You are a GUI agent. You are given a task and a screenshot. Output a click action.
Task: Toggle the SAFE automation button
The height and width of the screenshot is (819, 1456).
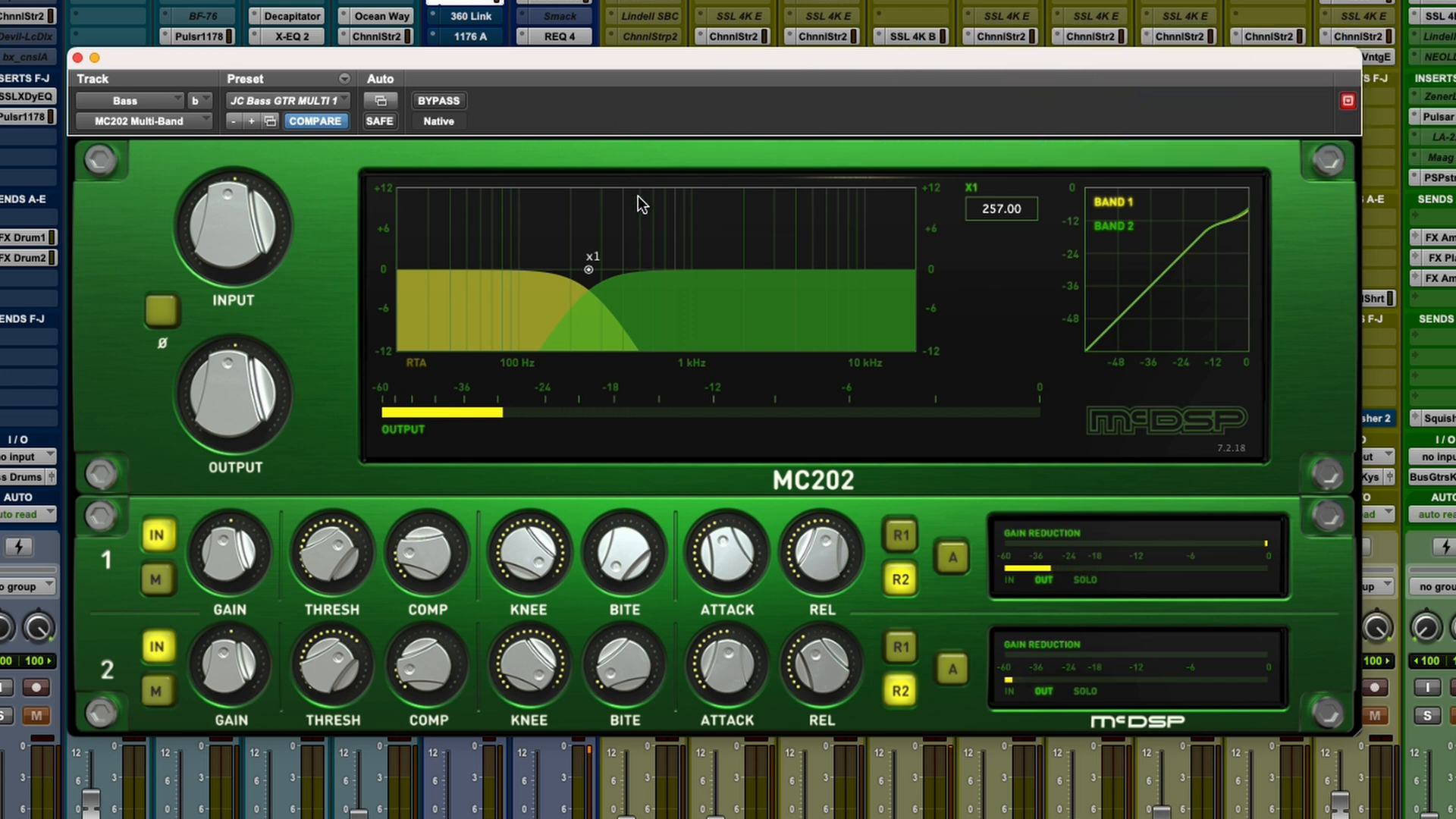(379, 121)
